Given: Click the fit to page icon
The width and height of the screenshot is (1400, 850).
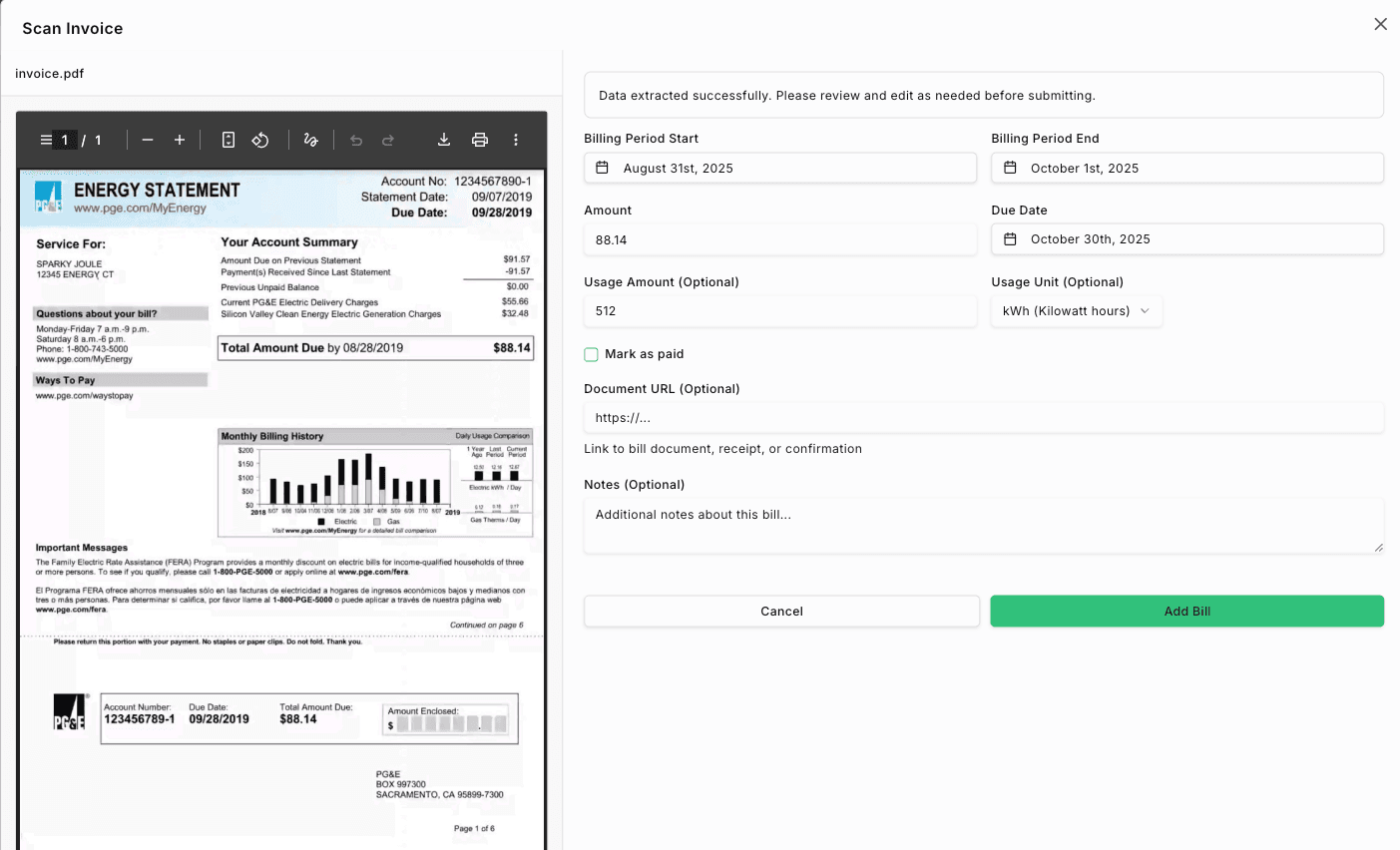Looking at the screenshot, I should point(229,140).
